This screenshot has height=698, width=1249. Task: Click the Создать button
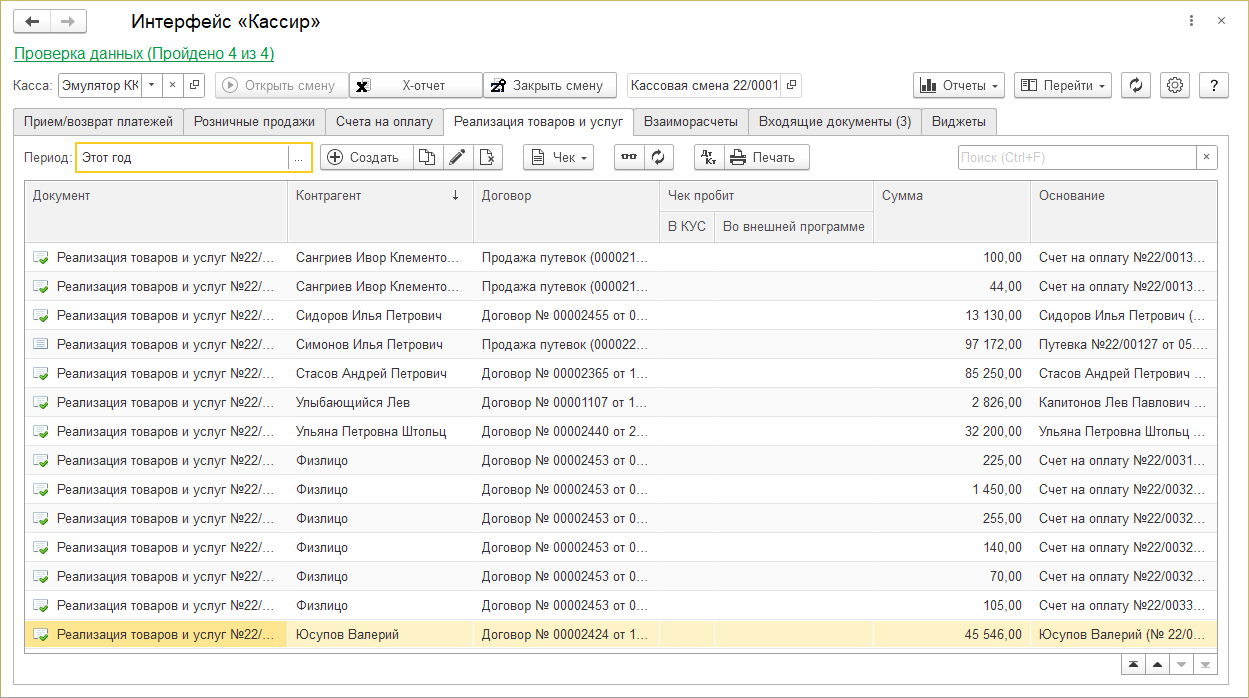point(366,157)
